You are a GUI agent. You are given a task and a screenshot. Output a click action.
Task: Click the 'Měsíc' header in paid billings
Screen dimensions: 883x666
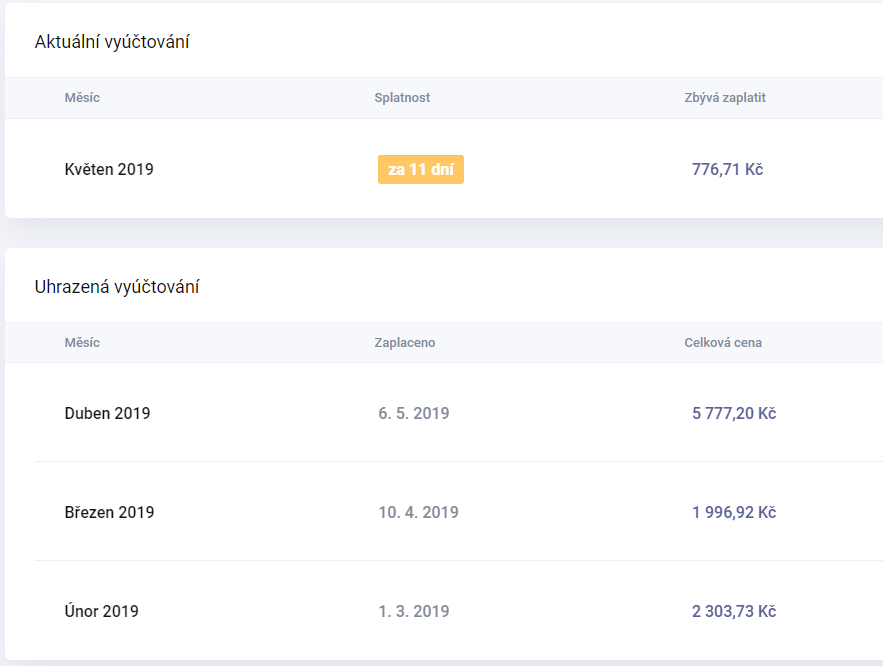[82, 342]
